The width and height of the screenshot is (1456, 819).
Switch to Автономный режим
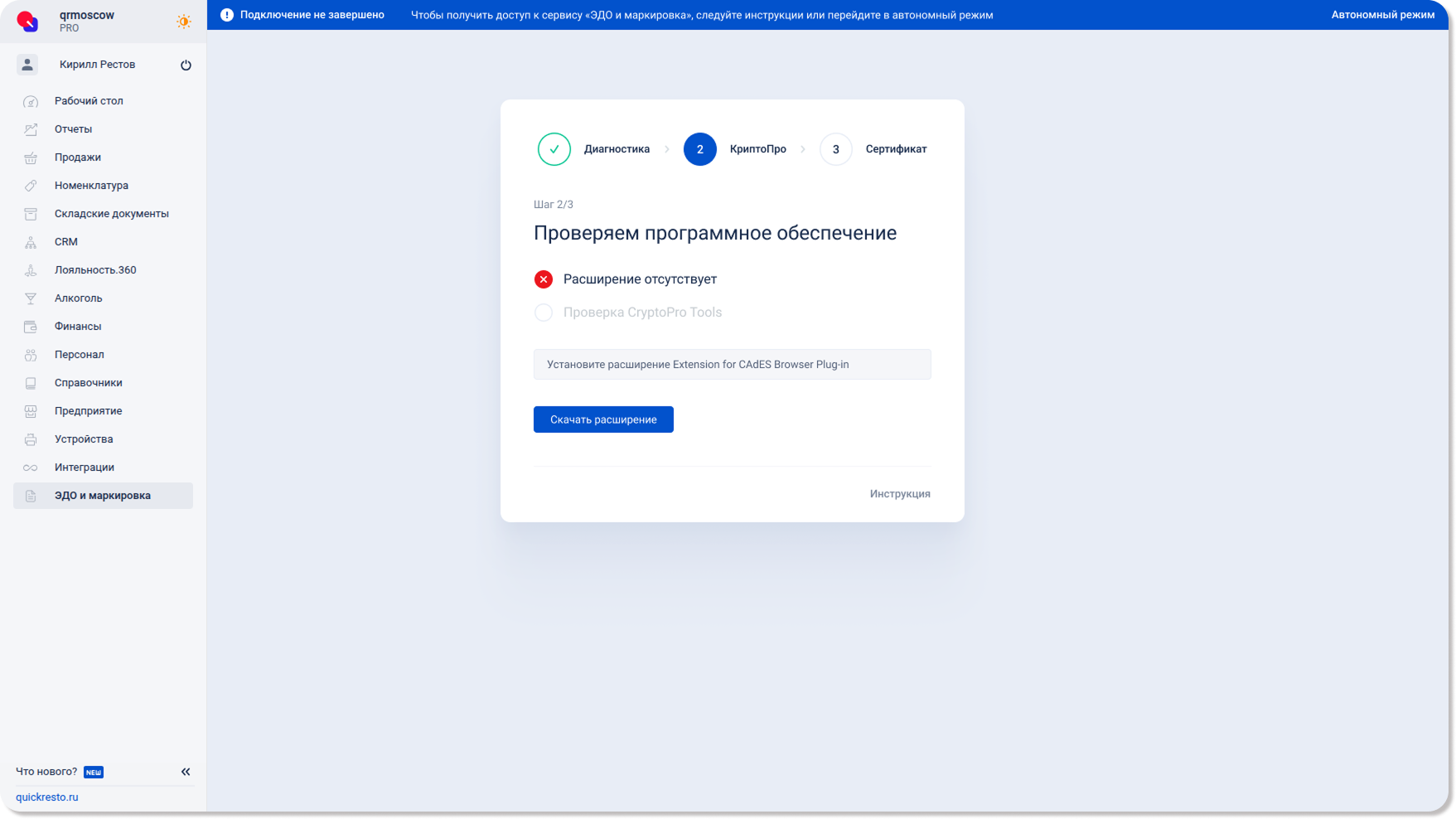[x=1382, y=15]
